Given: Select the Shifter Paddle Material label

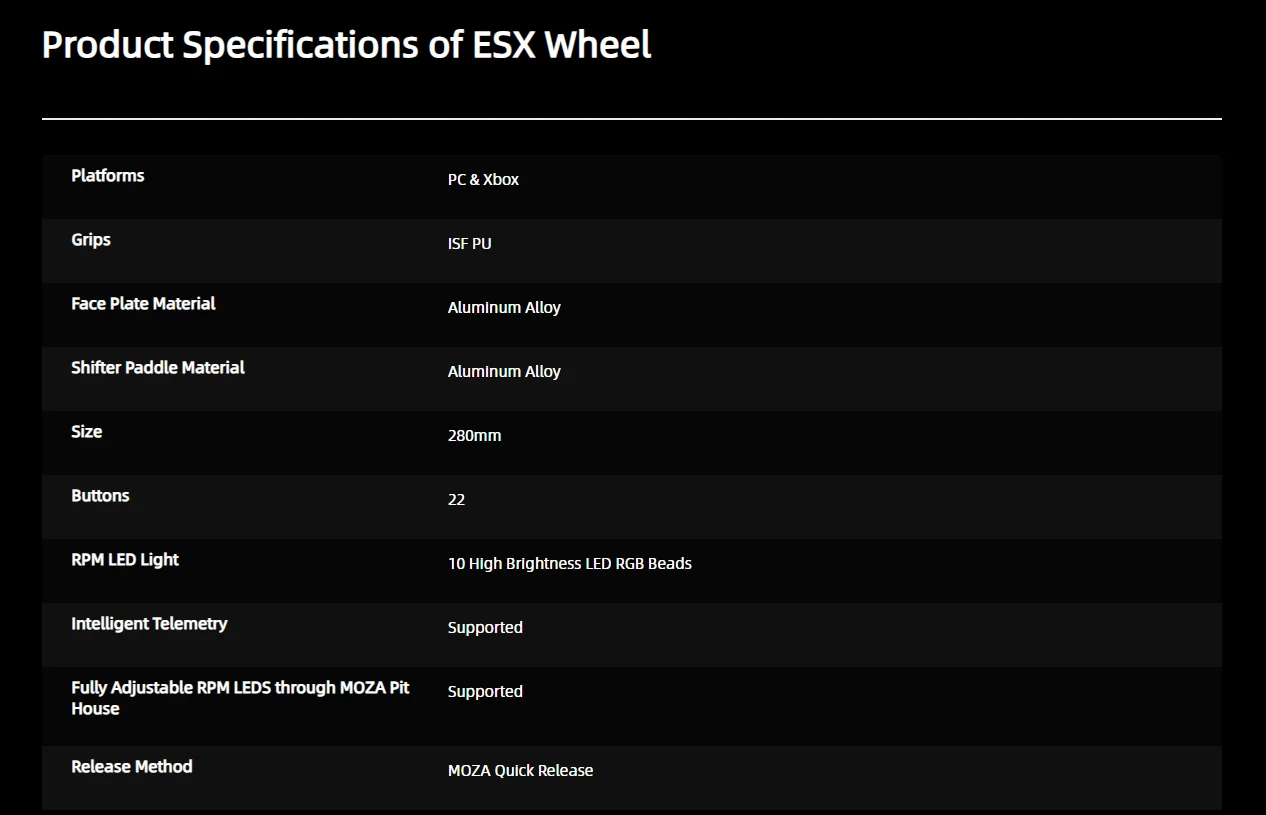Looking at the screenshot, I should click(158, 368).
